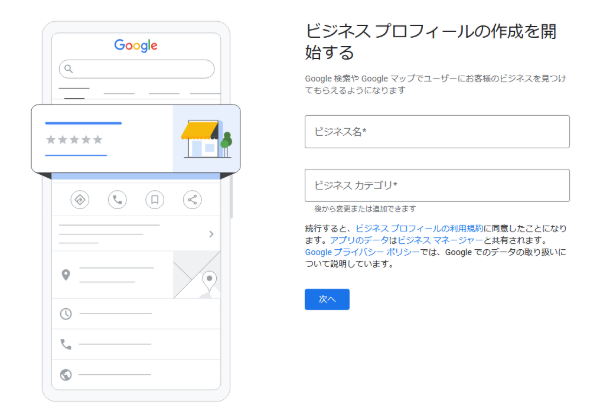Screen dimensions: 594x408
Task: Click the chevron arrow in phone mockup
Action: point(211,234)
